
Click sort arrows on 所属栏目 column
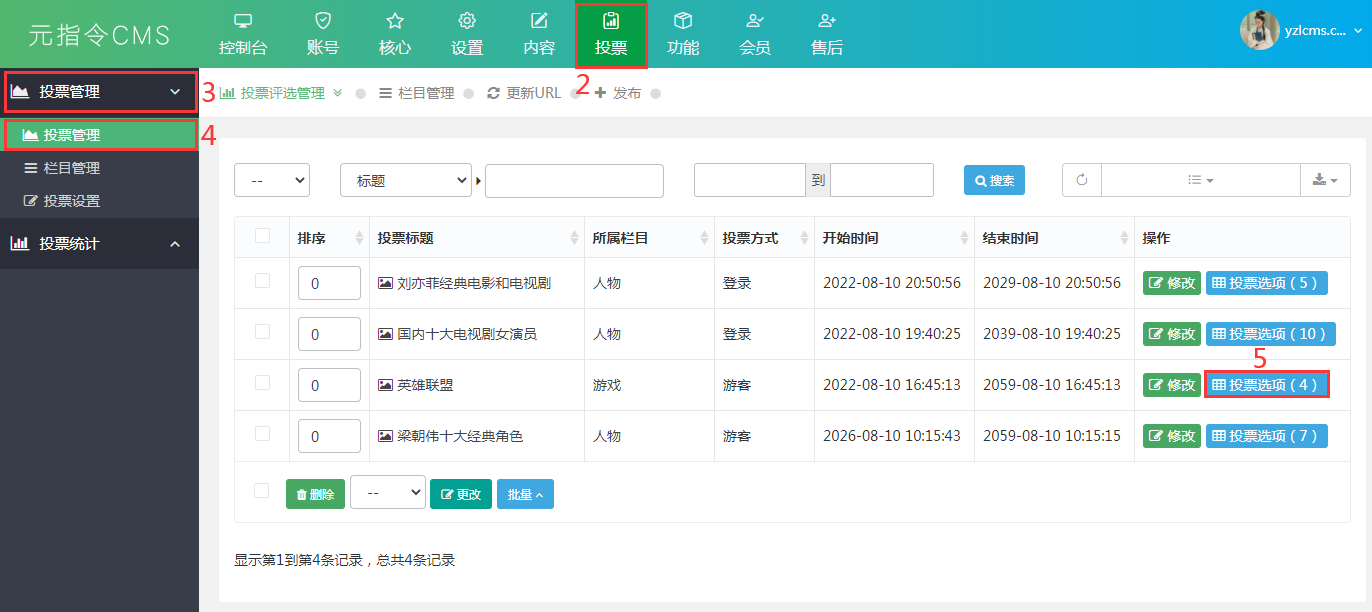[704, 238]
